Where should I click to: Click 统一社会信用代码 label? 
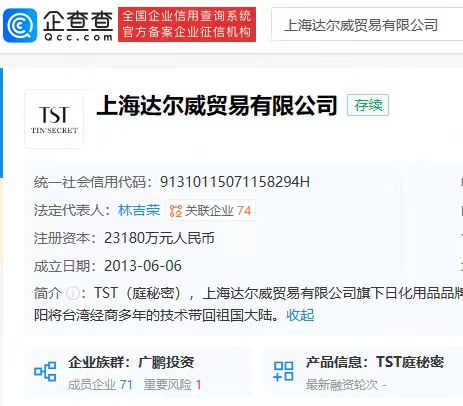coord(93,182)
